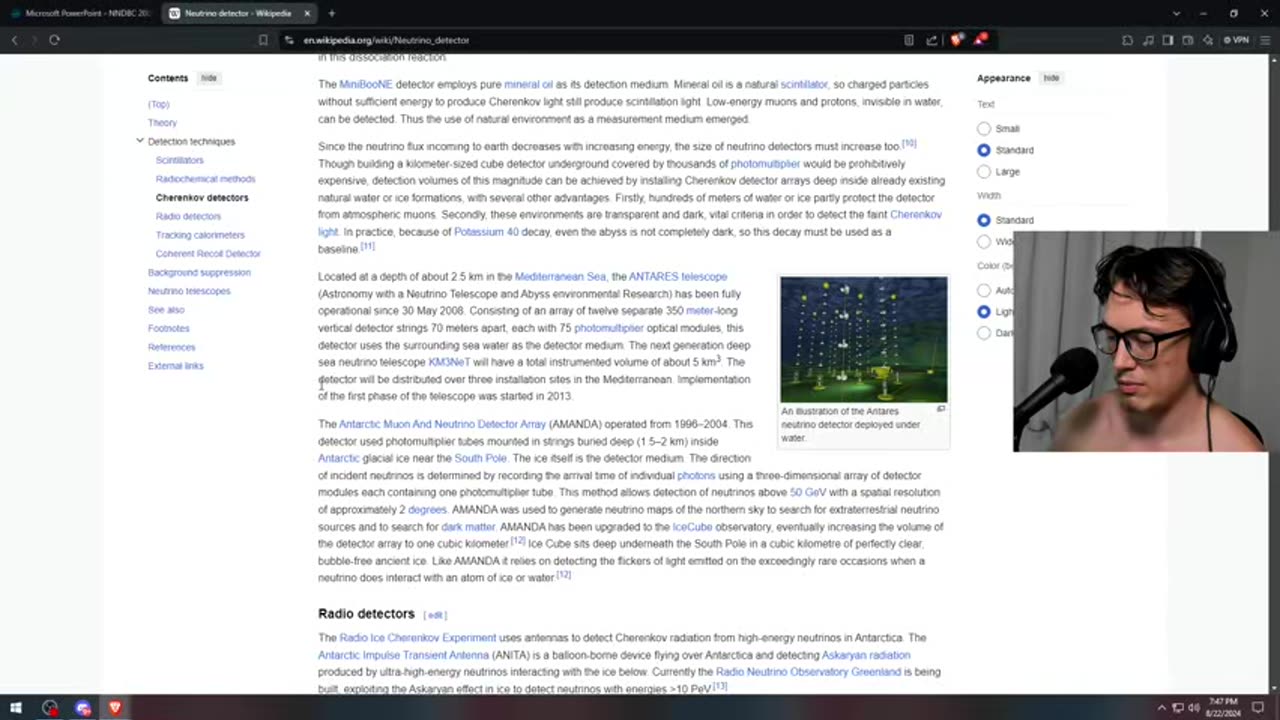Open the extensions puzzle icon
The height and width of the screenshot is (720, 1280).
1127,40
